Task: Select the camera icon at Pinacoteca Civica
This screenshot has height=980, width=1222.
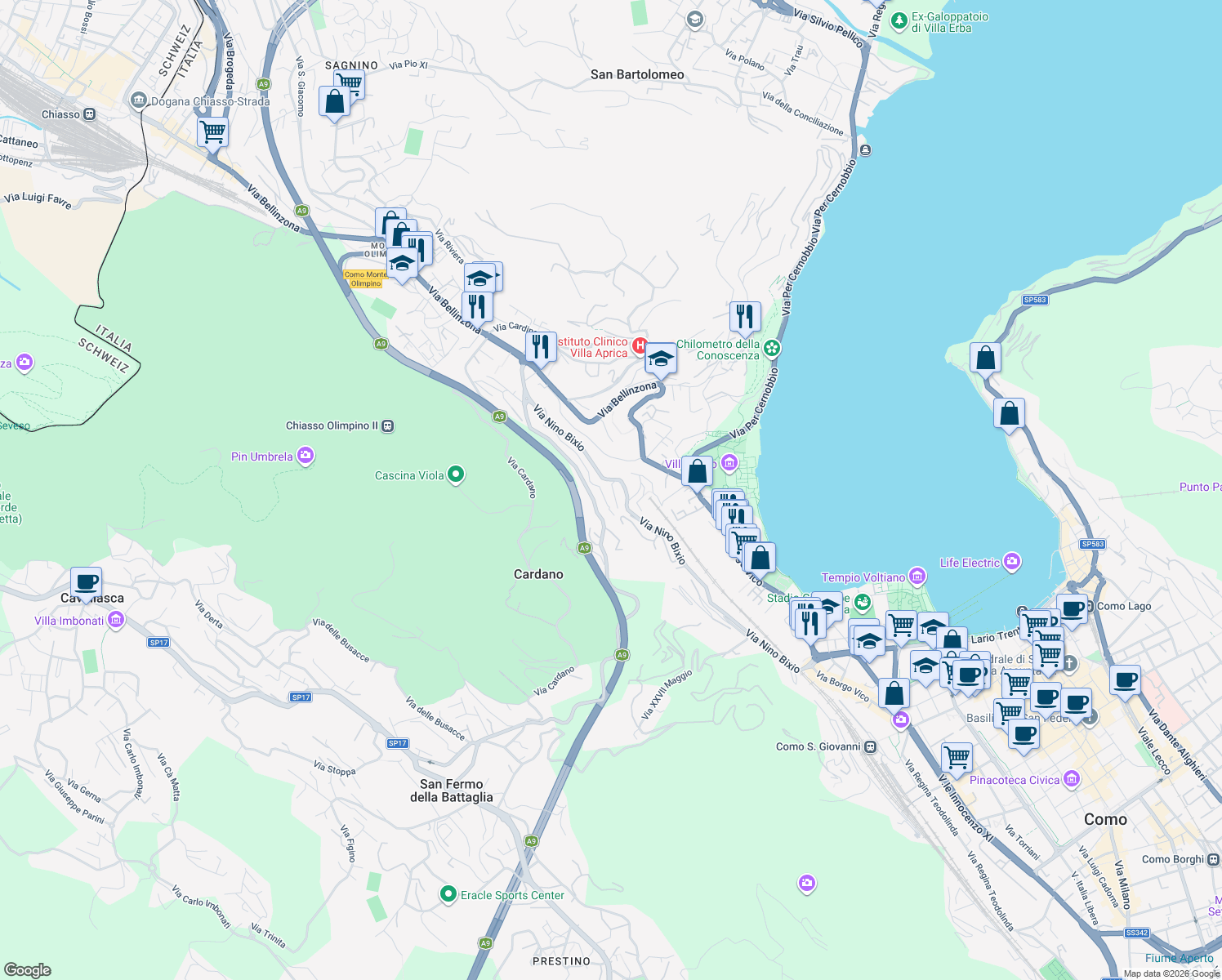Action: coord(1071,780)
